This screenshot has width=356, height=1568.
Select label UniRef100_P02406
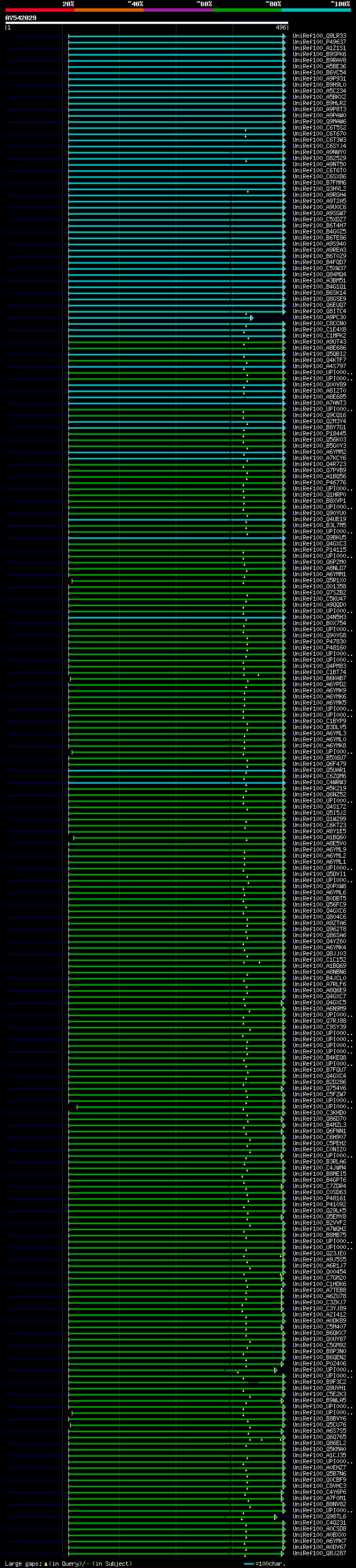tap(319, 1364)
